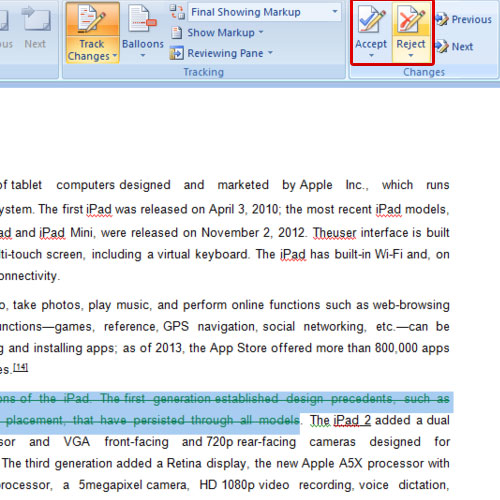Go to Next change in Changes group
This screenshot has width=500, height=500.
454,46
